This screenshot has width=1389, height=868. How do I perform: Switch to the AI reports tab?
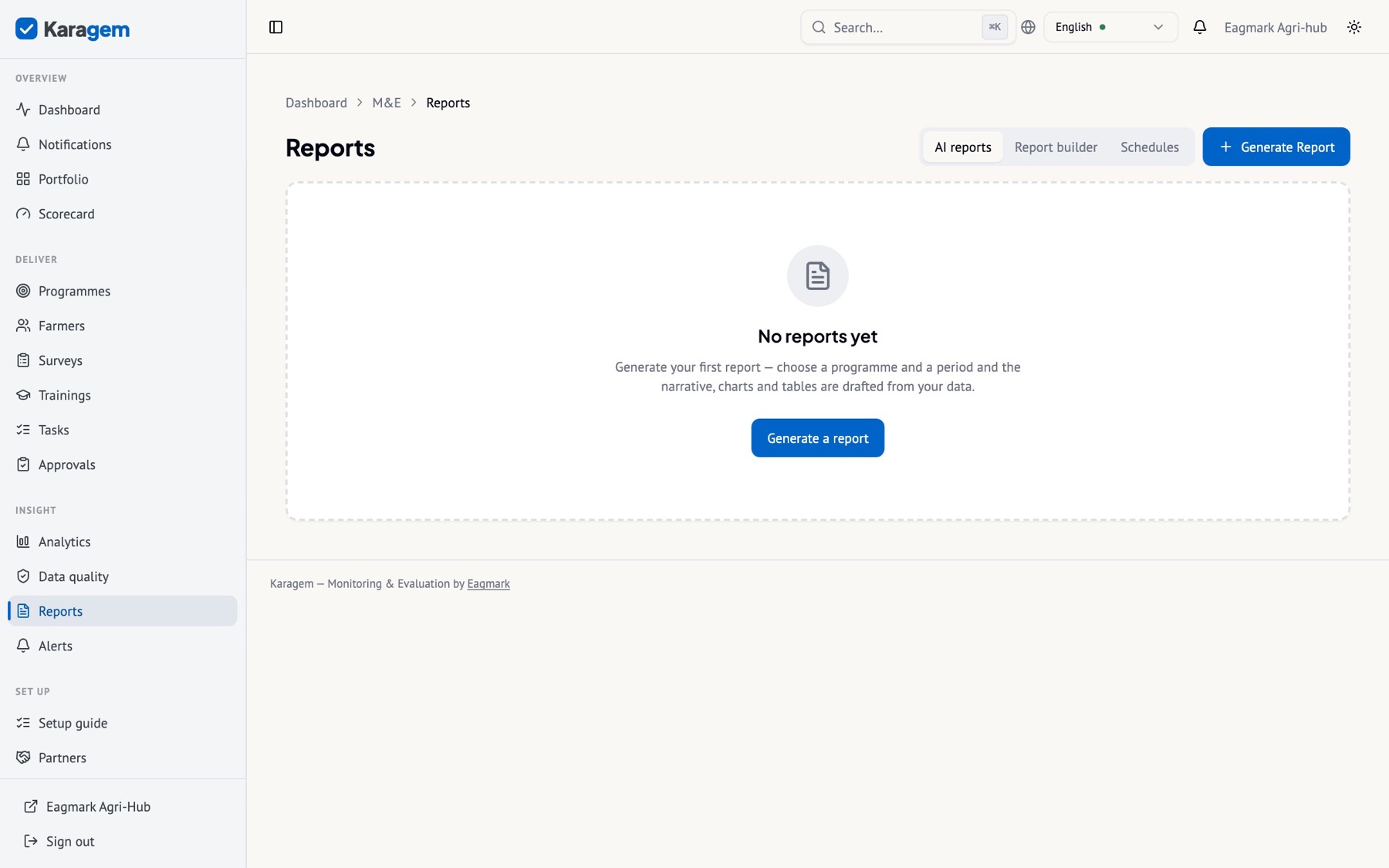point(963,147)
